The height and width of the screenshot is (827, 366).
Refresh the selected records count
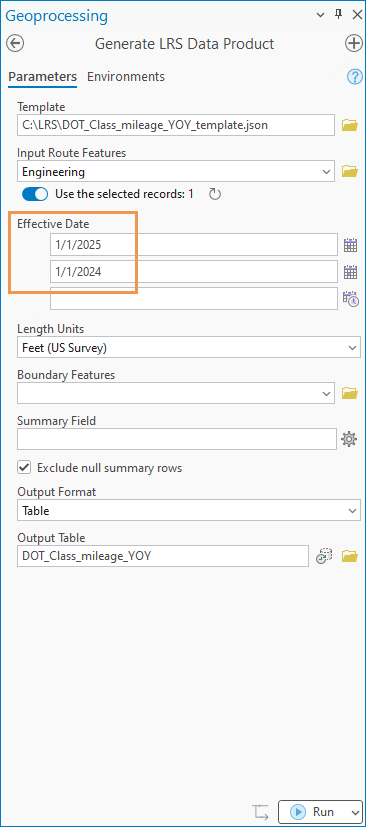[215, 194]
